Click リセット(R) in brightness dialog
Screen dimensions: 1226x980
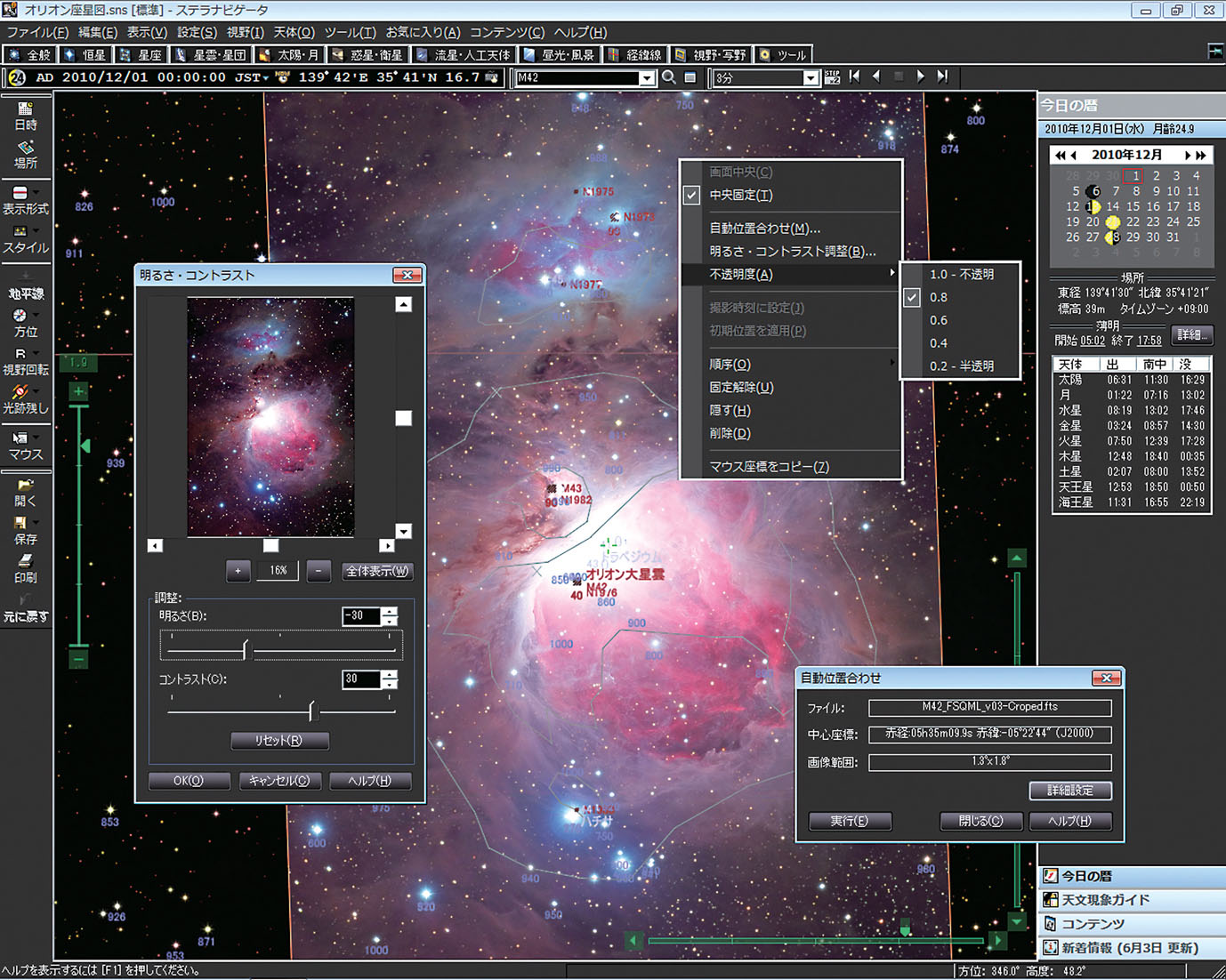[279, 740]
